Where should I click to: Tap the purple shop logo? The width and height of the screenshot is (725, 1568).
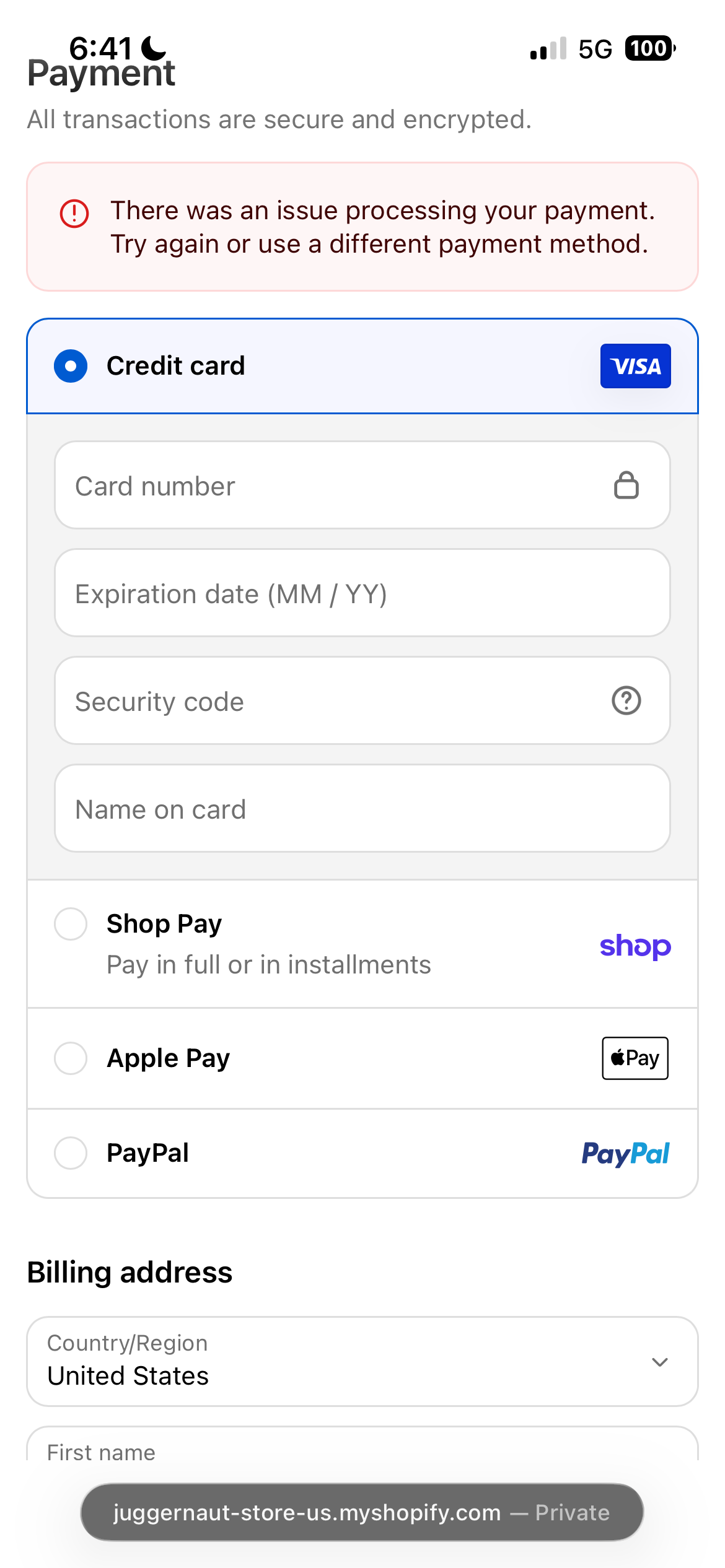(x=635, y=946)
